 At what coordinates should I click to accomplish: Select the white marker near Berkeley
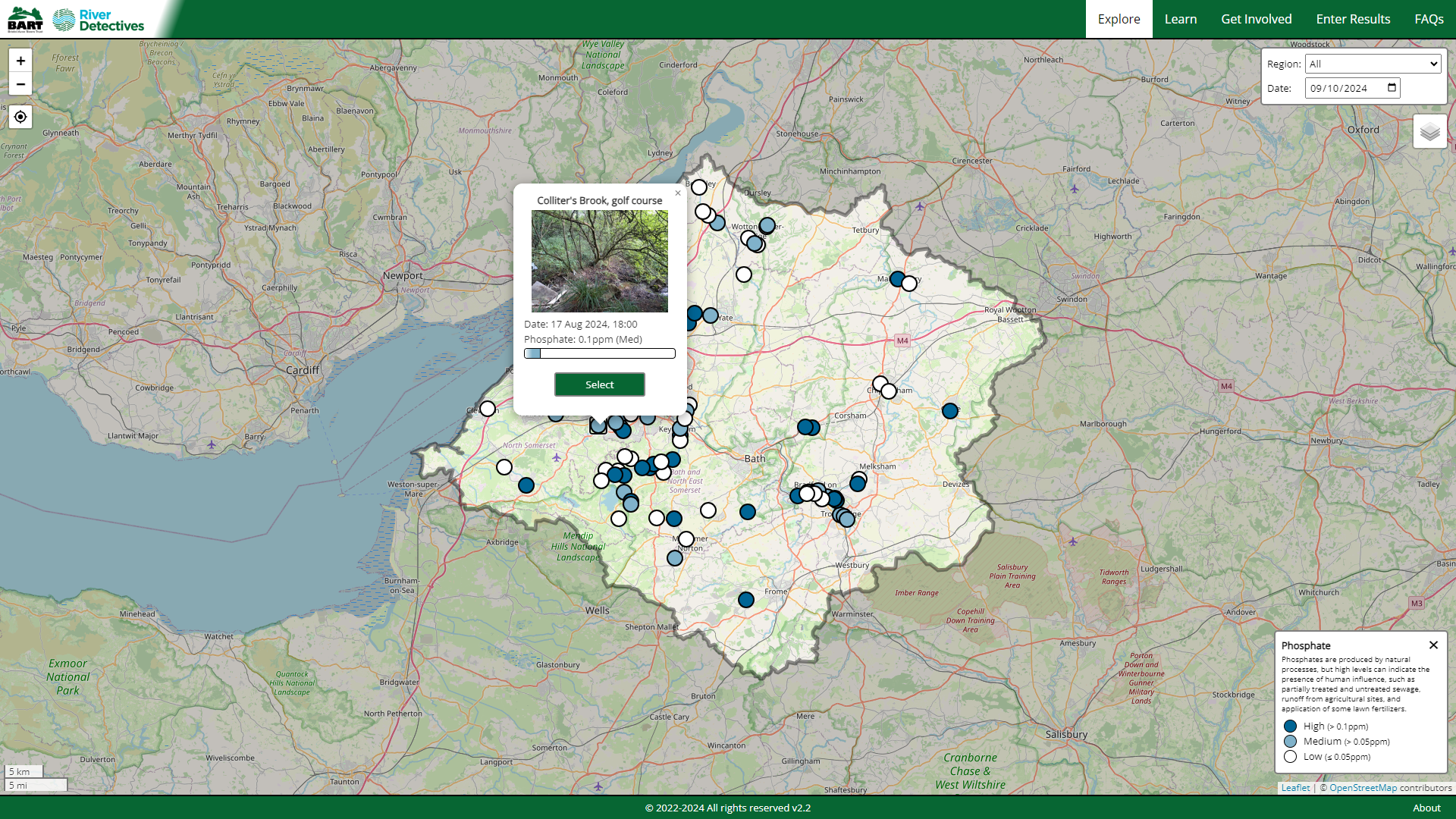699,187
